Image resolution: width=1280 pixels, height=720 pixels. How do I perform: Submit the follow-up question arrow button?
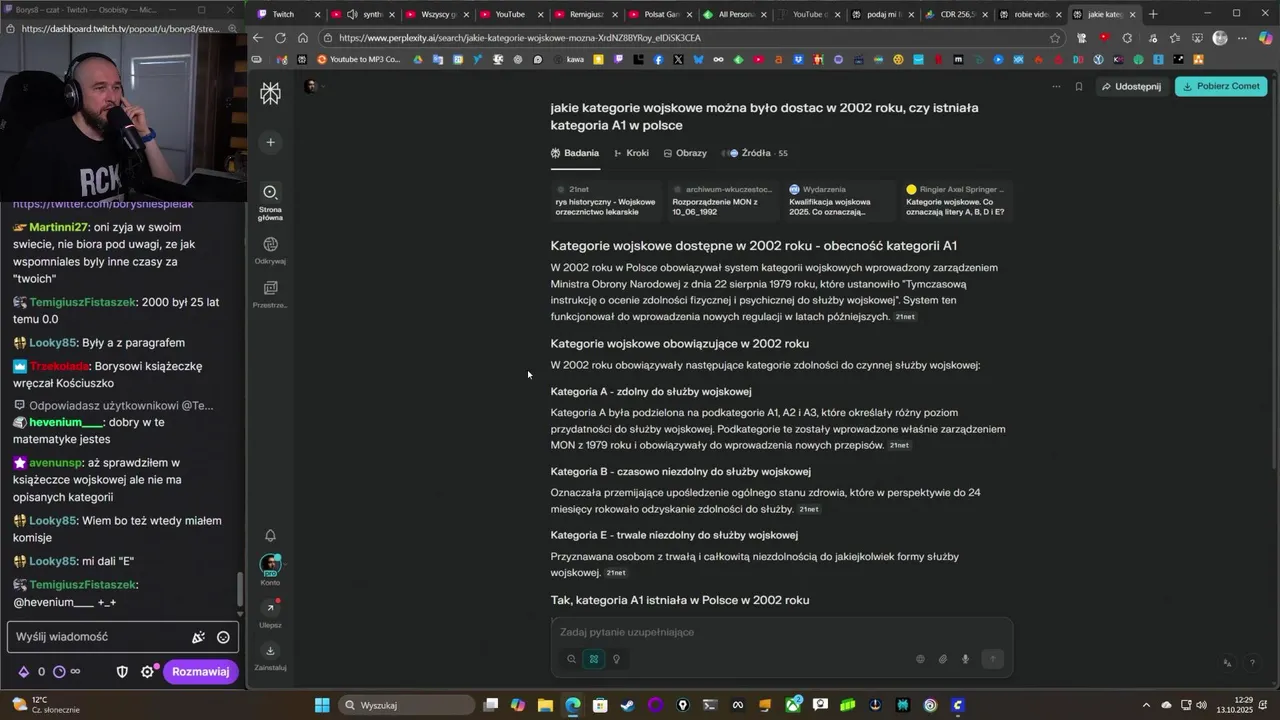coord(992,659)
